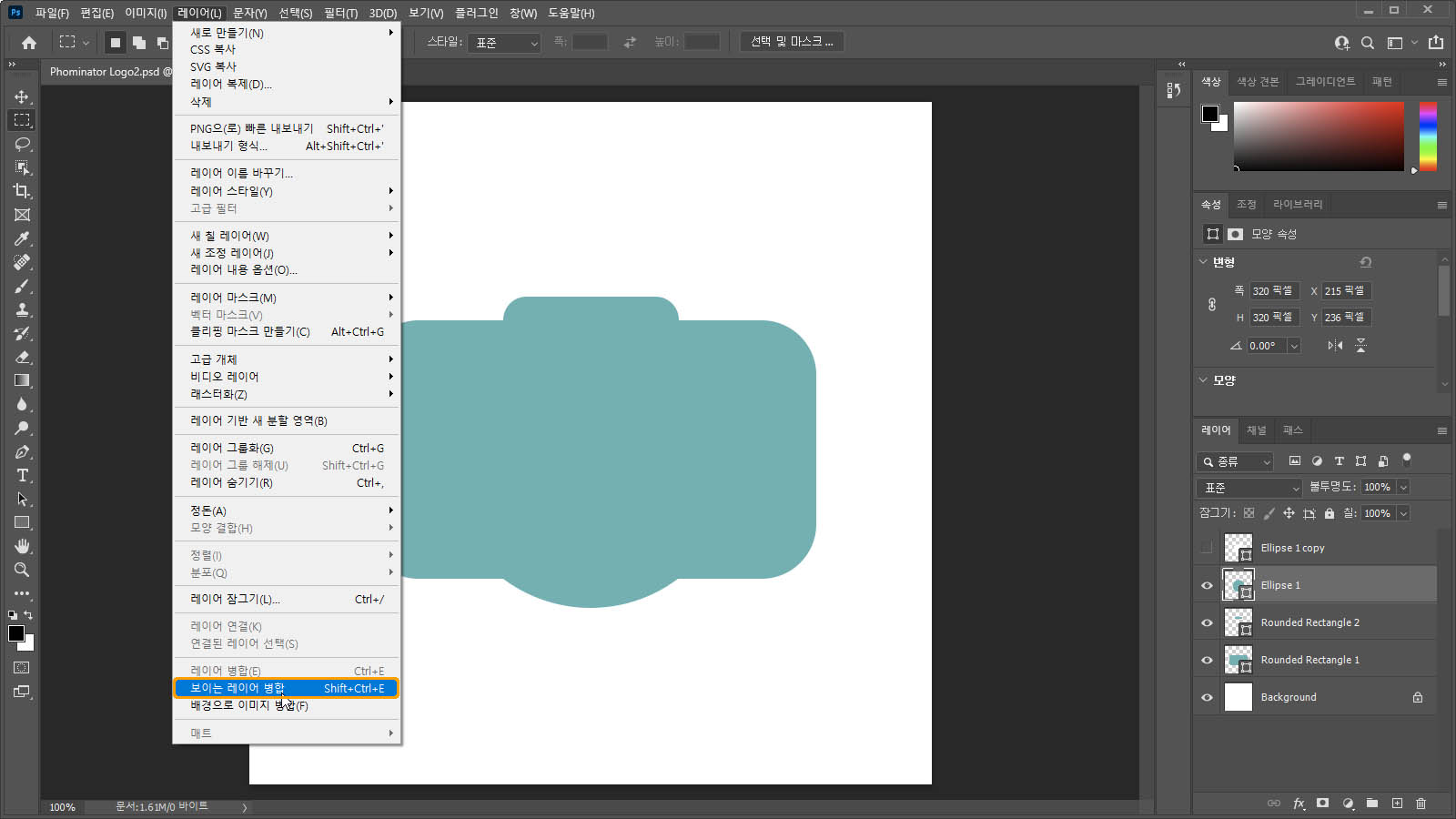Screen dimensions: 1456x819
Task: Click the Switch foreground background colors icon
Action: pyautogui.click(x=28, y=616)
